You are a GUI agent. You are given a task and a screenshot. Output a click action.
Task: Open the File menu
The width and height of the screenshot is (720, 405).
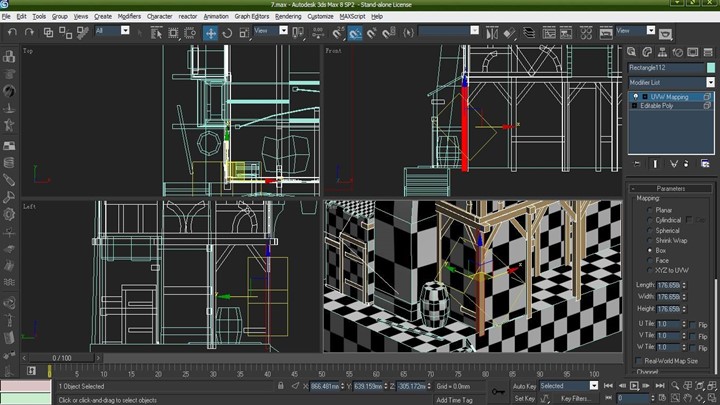(x=6, y=16)
